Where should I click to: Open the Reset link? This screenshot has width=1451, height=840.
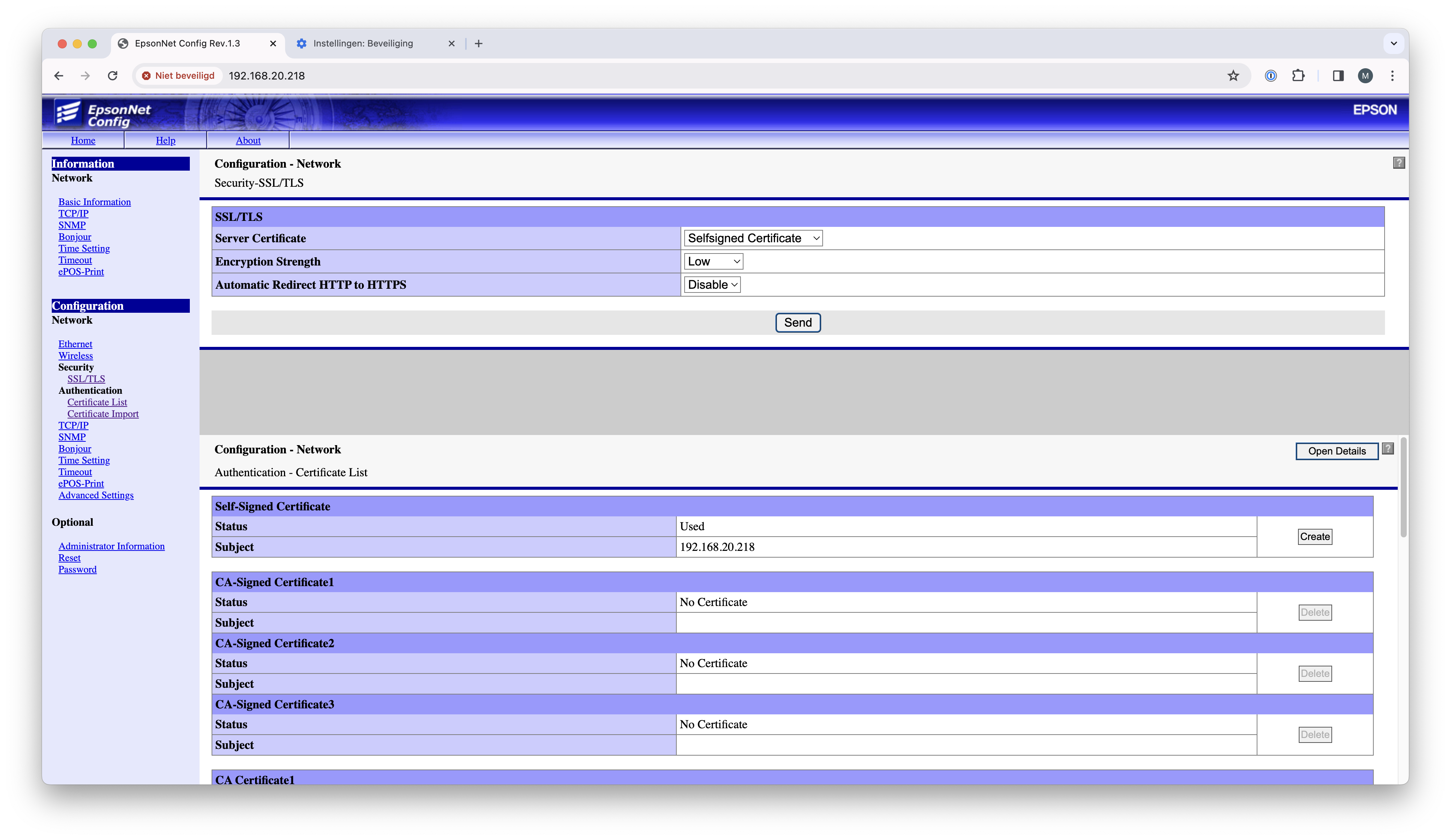69,557
